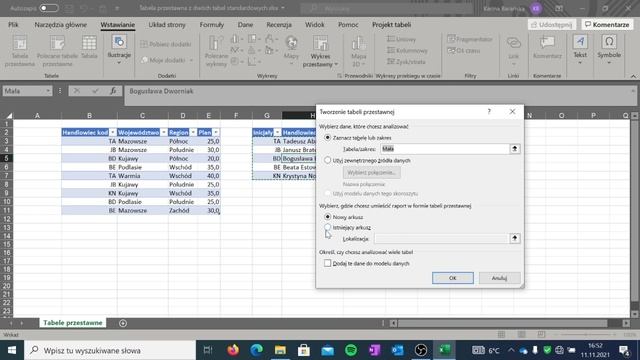Choose 'Istniejący arkusz' radio button

327,227
